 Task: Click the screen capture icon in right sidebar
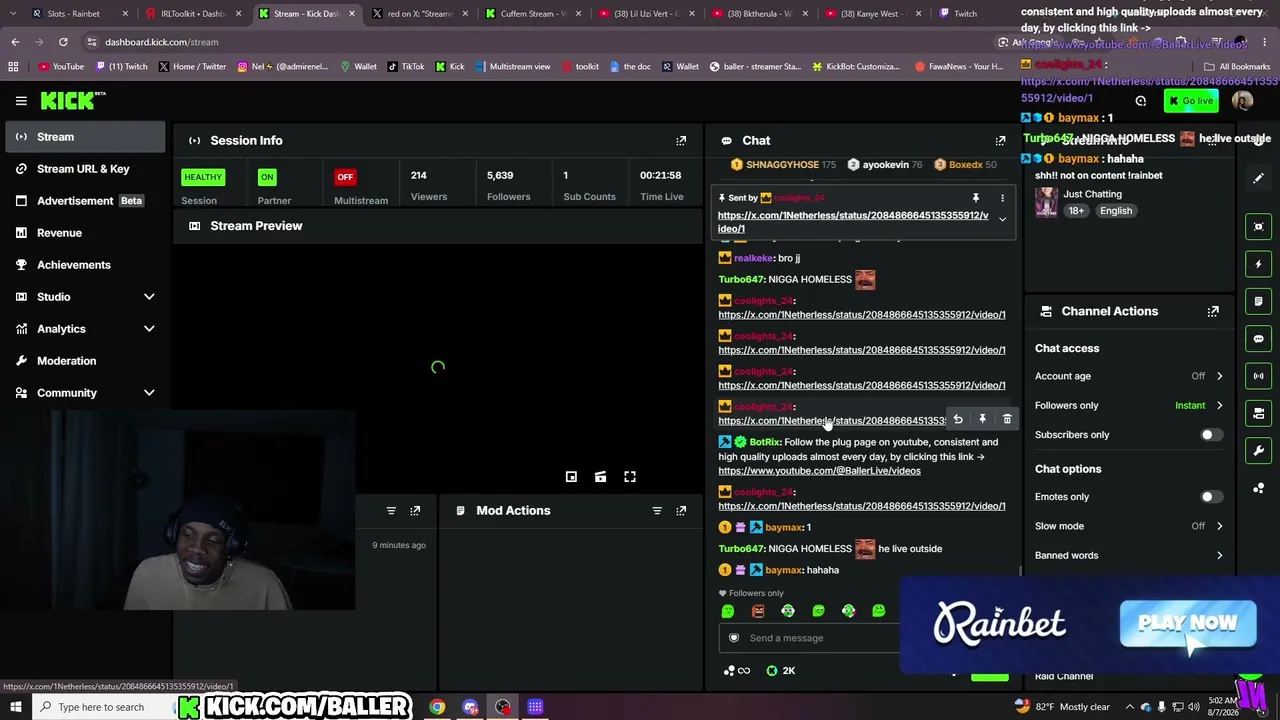1259,227
